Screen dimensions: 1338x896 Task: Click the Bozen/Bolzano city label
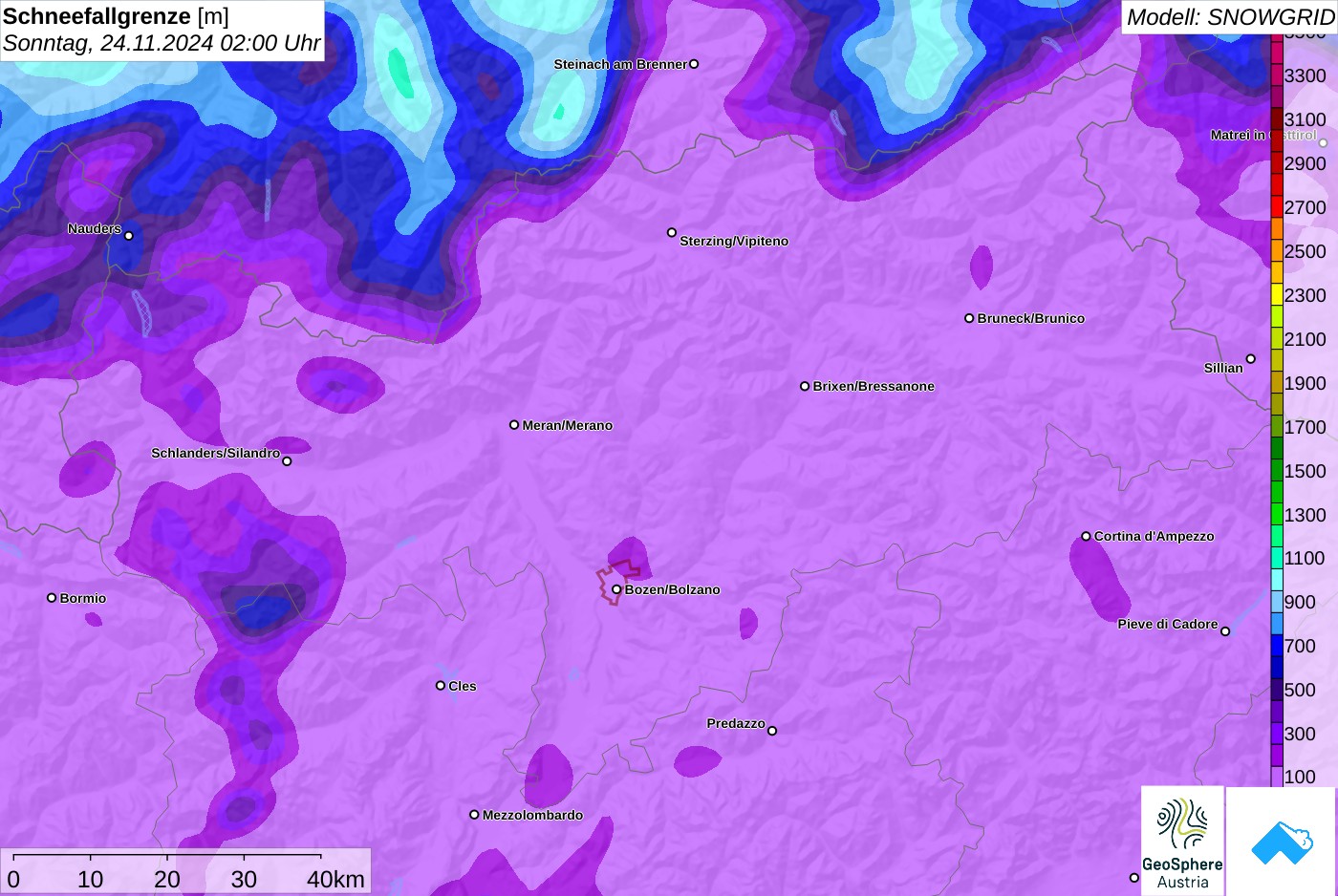[x=672, y=589]
